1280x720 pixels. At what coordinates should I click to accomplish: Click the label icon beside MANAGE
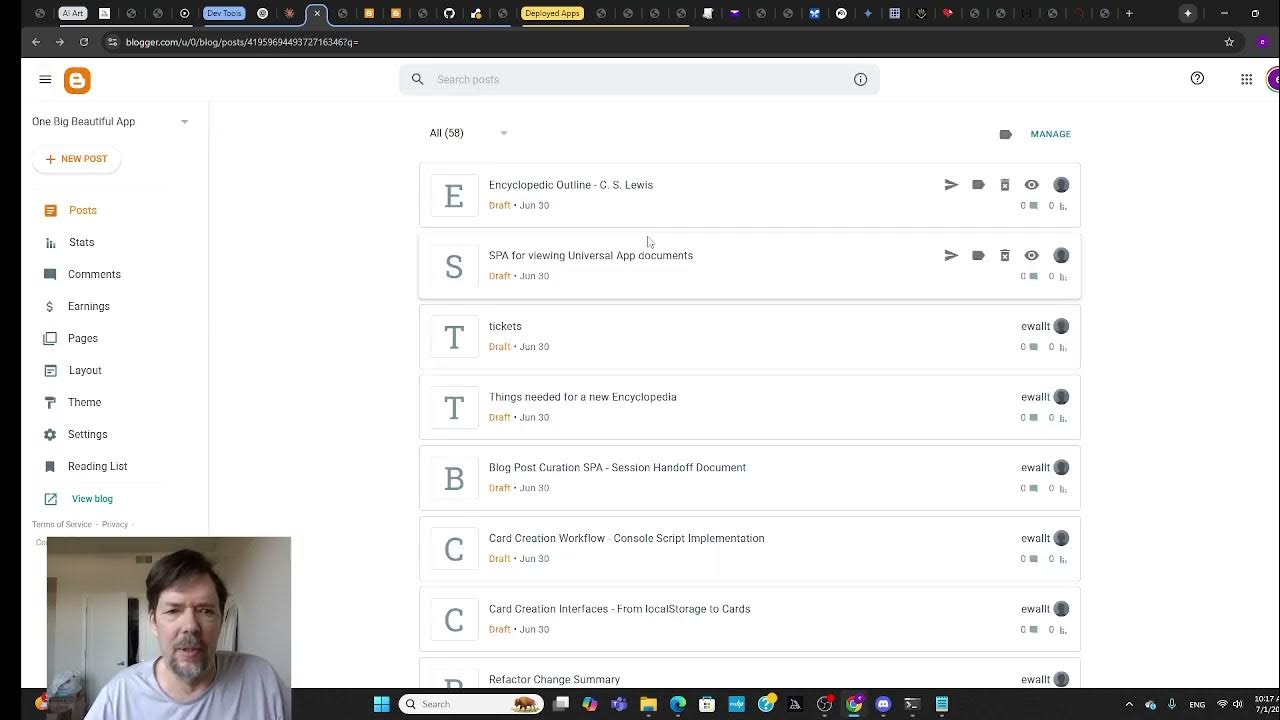pos(1005,134)
